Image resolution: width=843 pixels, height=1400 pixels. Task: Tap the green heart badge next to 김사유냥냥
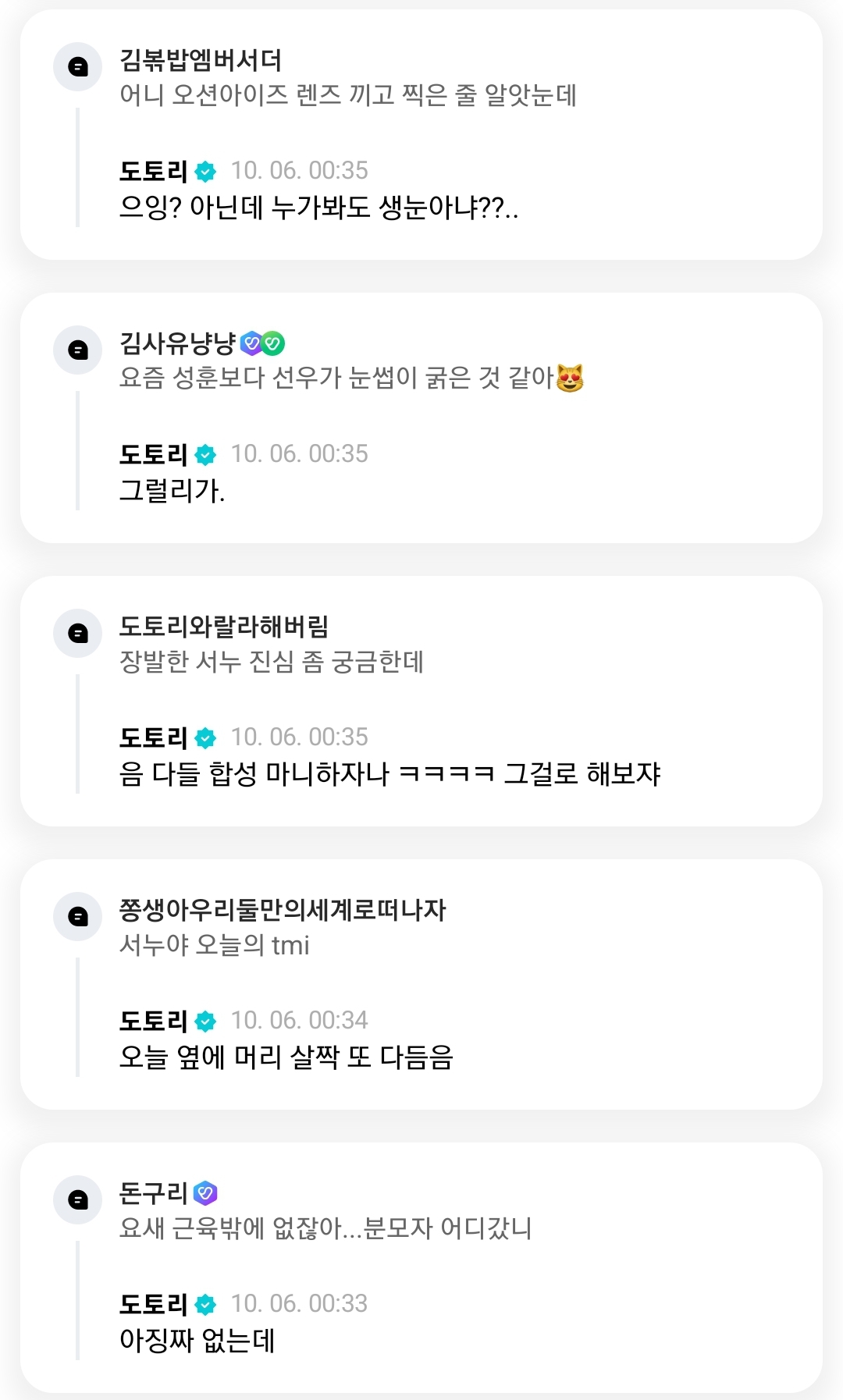tap(273, 343)
